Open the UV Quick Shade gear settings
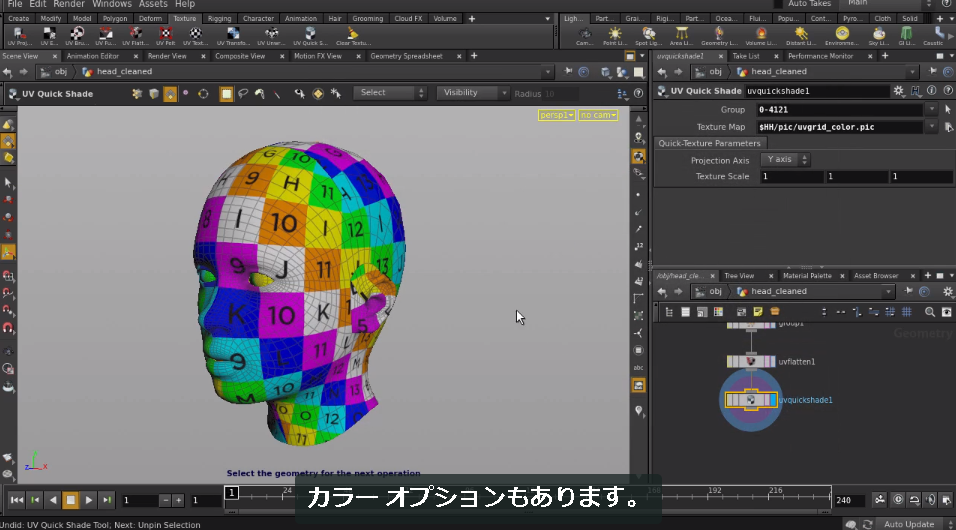The image size is (956, 530). tap(899, 91)
